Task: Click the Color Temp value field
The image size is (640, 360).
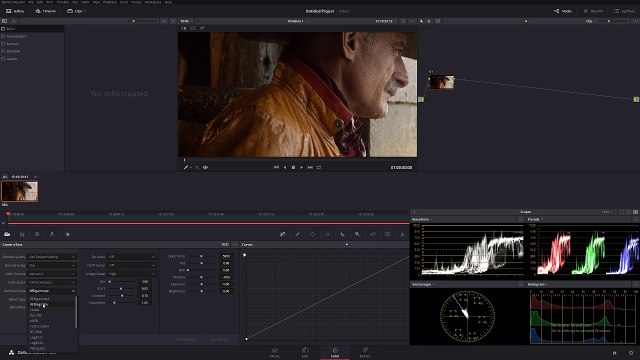Action: 226,256
